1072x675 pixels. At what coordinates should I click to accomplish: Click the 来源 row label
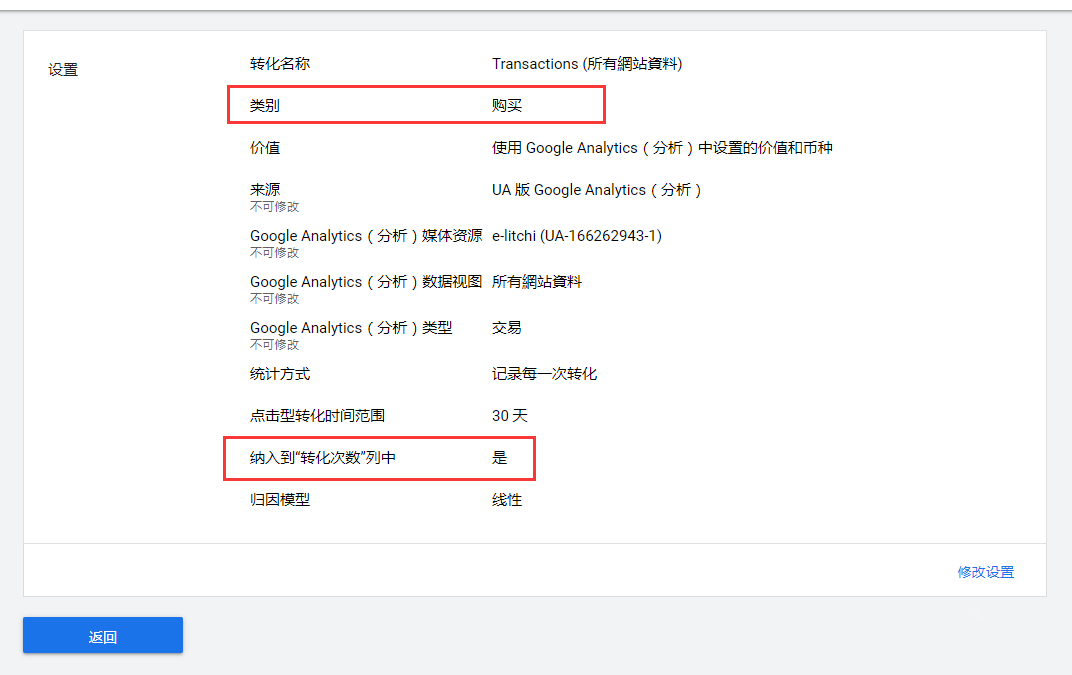265,190
